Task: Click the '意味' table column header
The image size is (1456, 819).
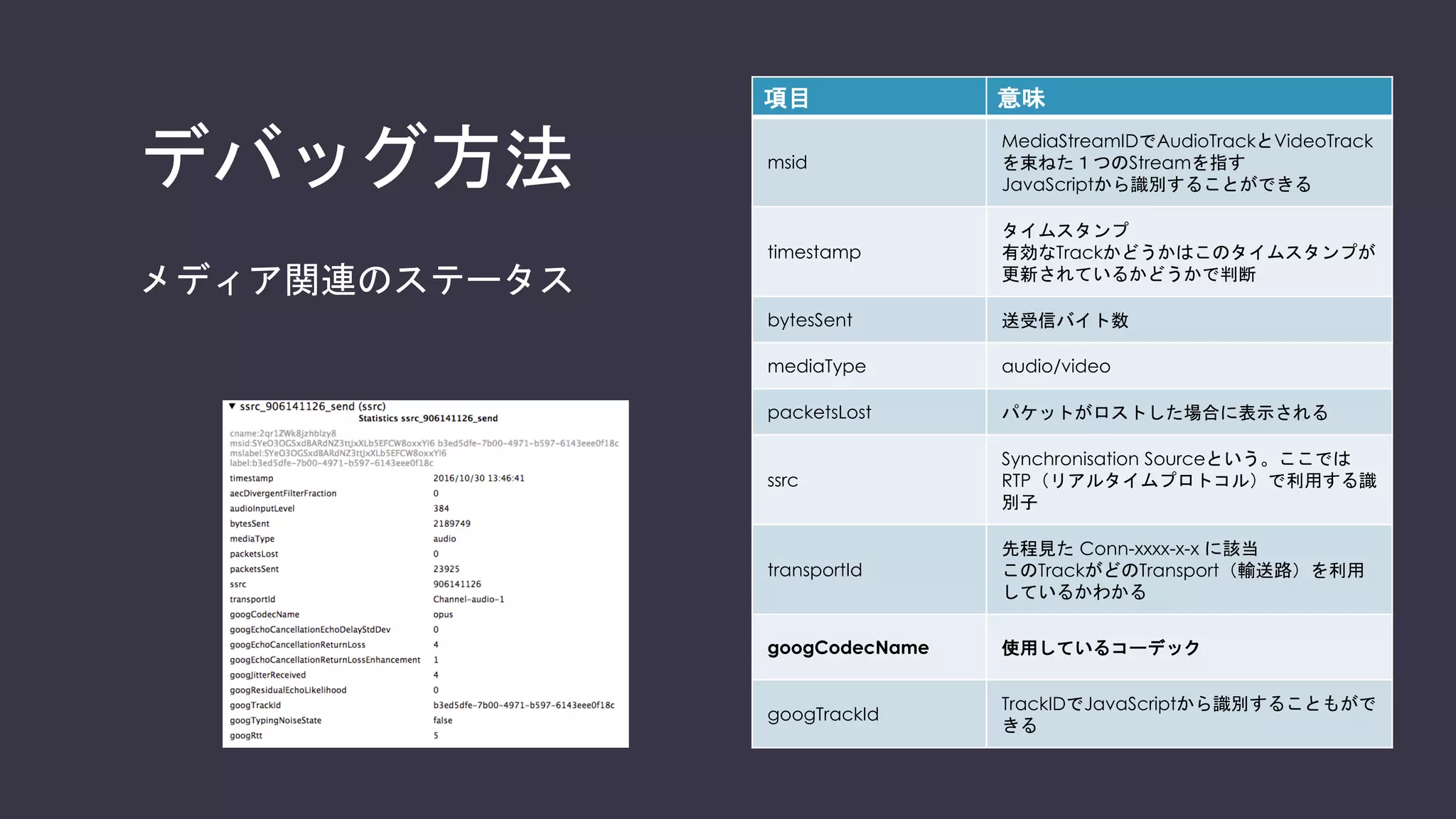Action: [1189, 97]
